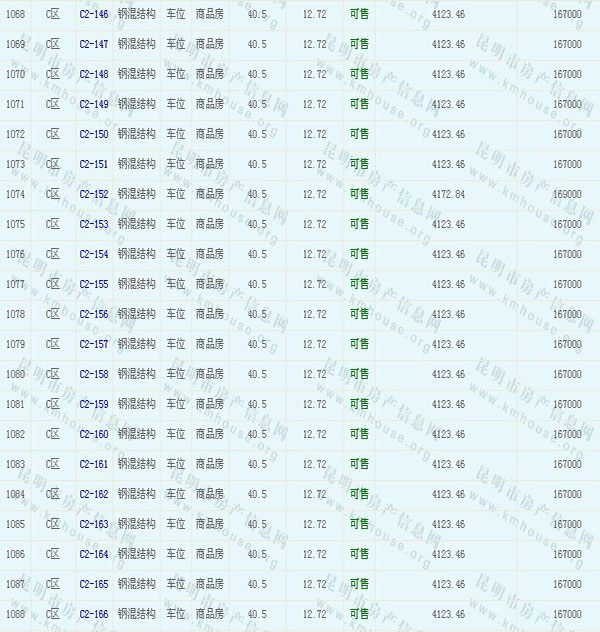
Task: Click the 4172.84 unit price cell
Action: (x=448, y=194)
